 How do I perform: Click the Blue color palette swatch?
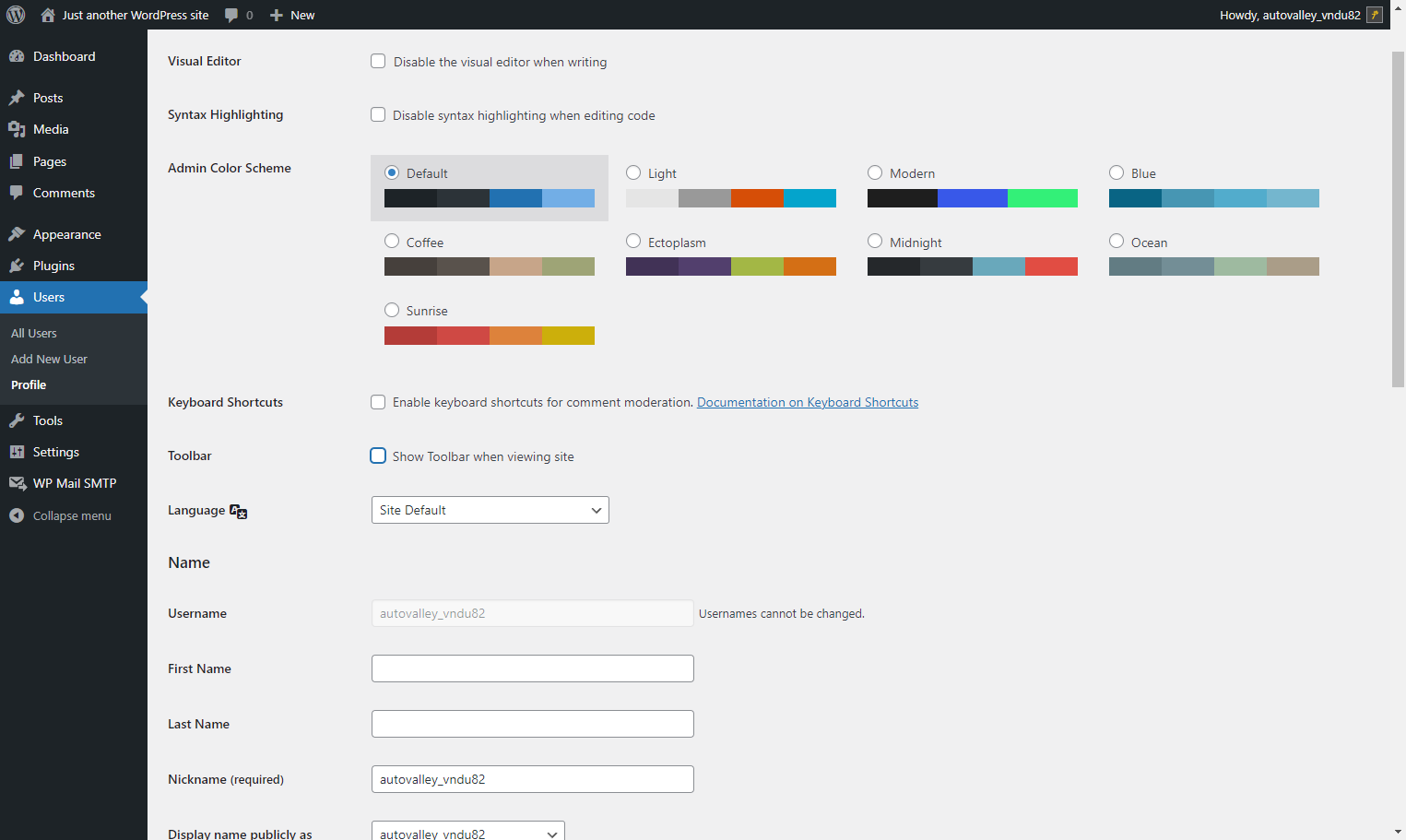(x=1214, y=198)
